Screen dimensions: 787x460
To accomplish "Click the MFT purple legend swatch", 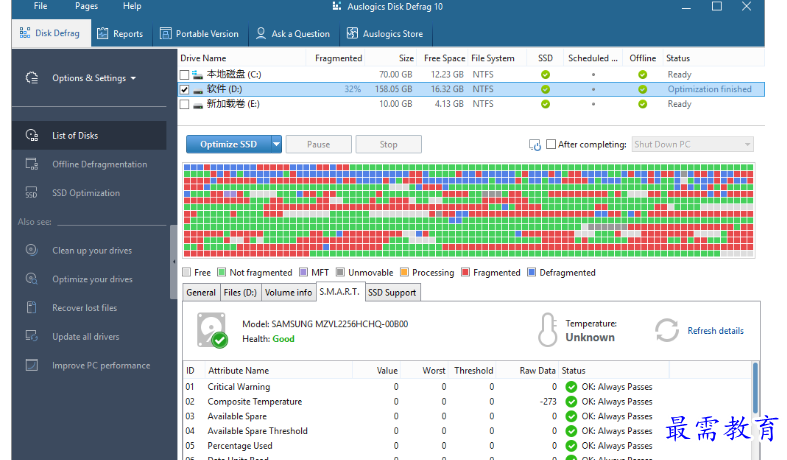I will [x=303, y=272].
